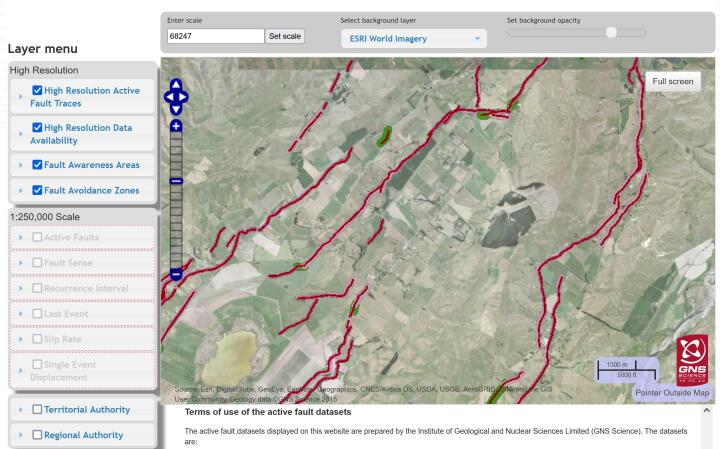Screen dimensions: 720x449
Task: Adjust the background opacity slider
Action: (611, 32)
